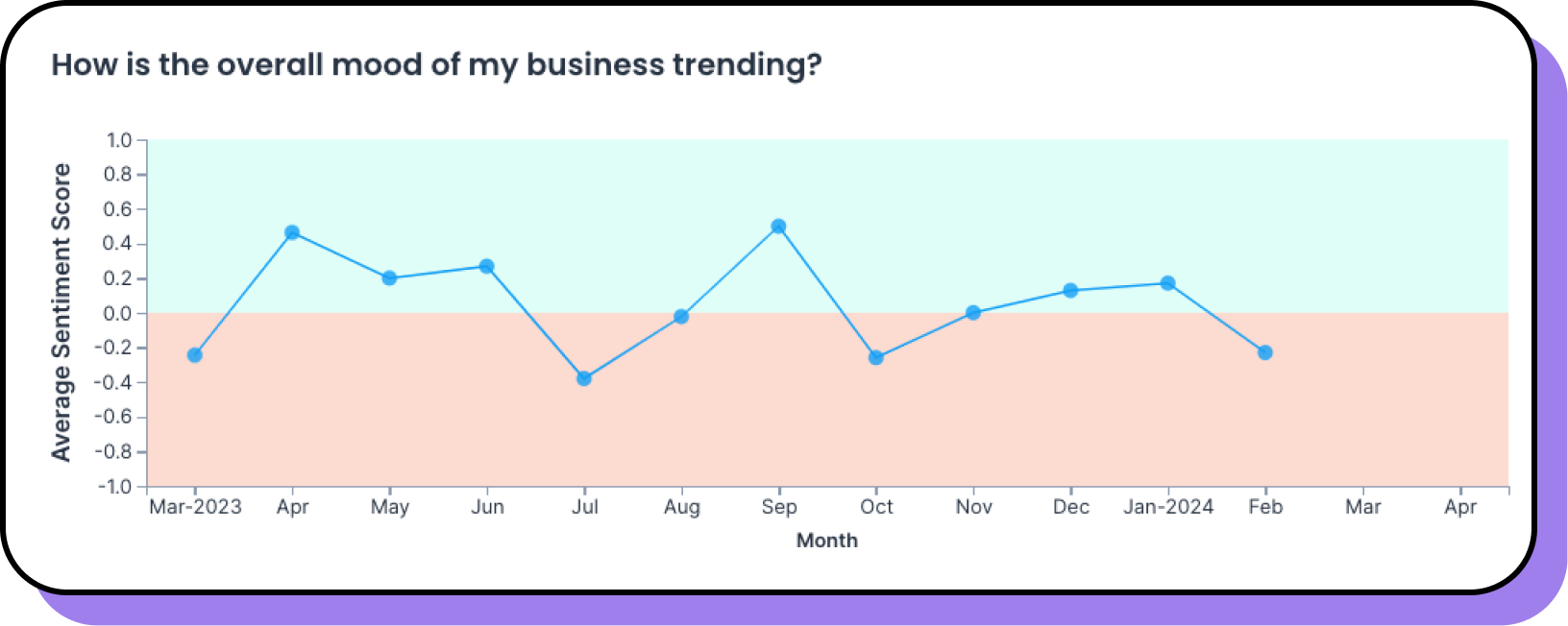
Task: Select the June data point
Action: (487, 266)
